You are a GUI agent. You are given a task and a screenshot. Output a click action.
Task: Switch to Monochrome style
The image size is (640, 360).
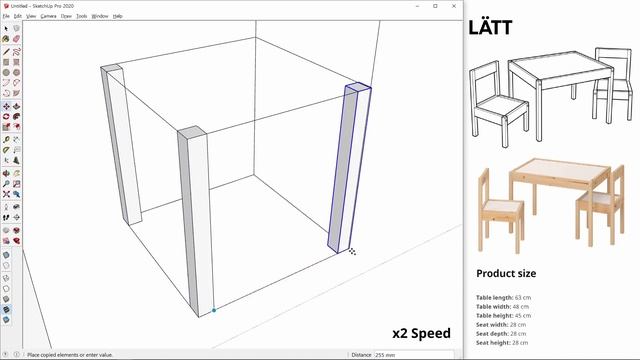pyautogui.click(x=6, y=320)
